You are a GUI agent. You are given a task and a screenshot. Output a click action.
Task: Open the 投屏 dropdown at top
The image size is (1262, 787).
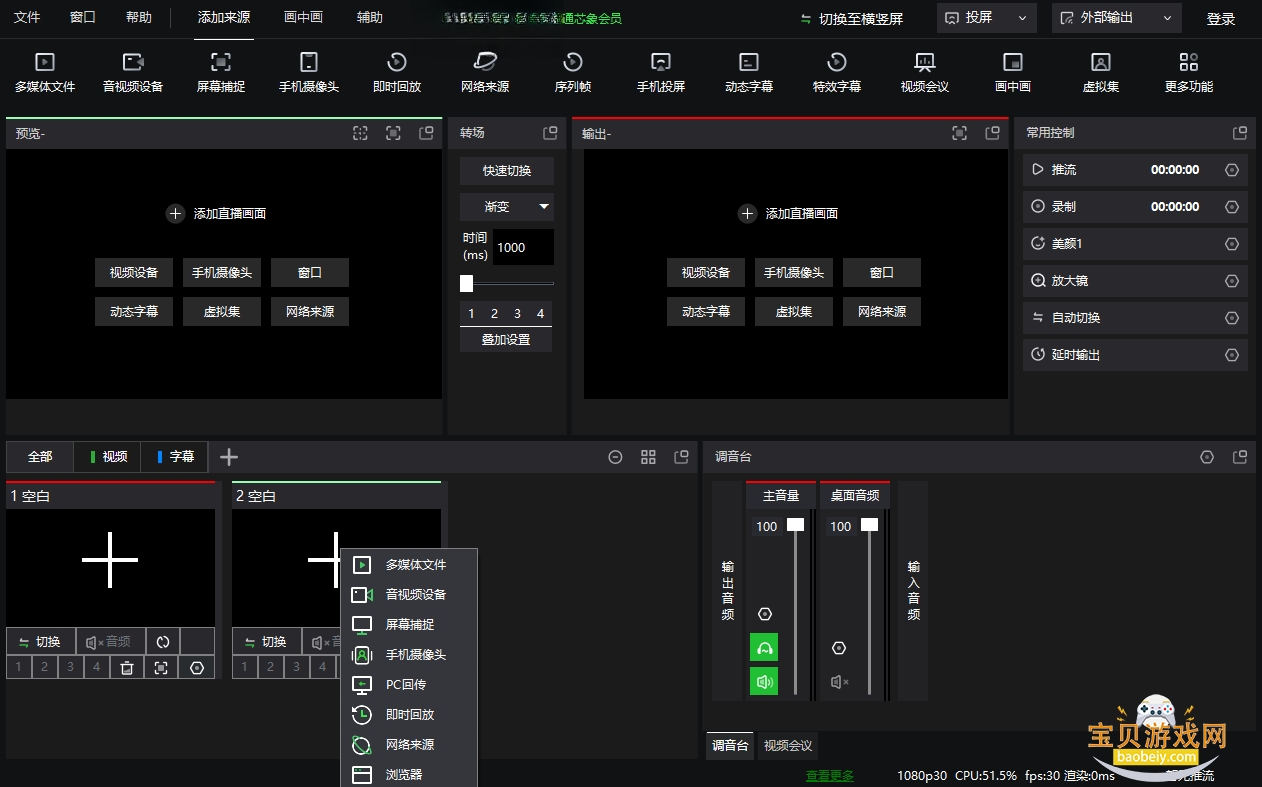pos(986,18)
